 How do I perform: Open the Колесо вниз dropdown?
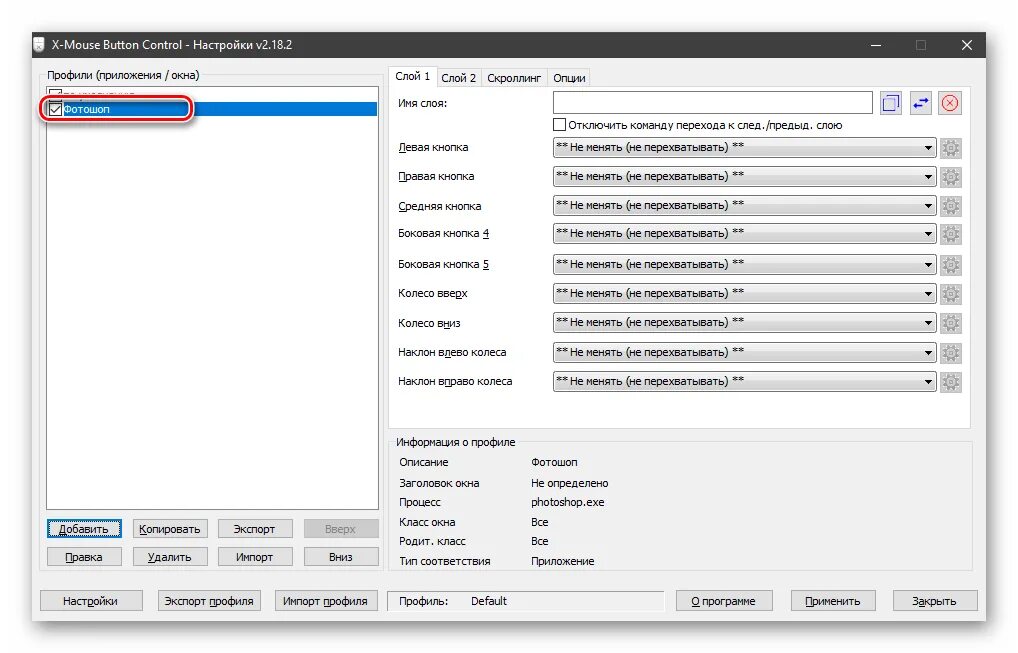tap(744, 323)
